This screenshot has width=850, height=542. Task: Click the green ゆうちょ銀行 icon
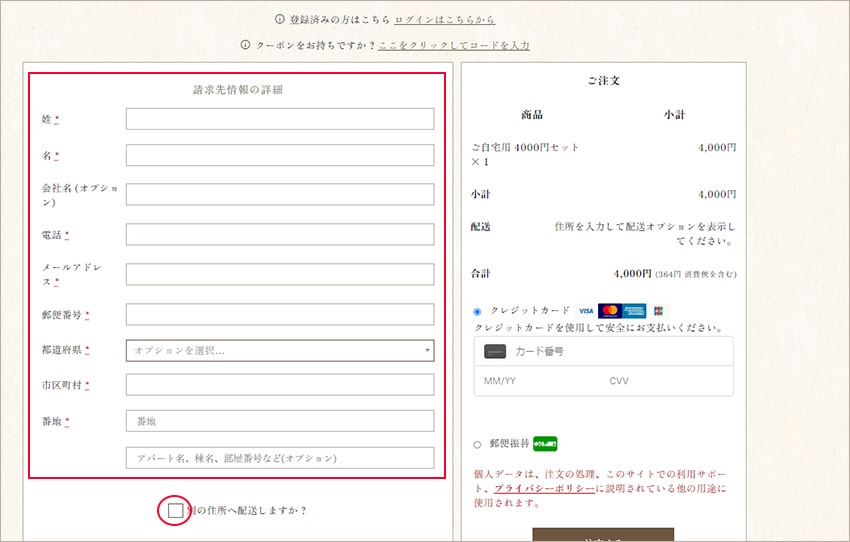(545, 444)
